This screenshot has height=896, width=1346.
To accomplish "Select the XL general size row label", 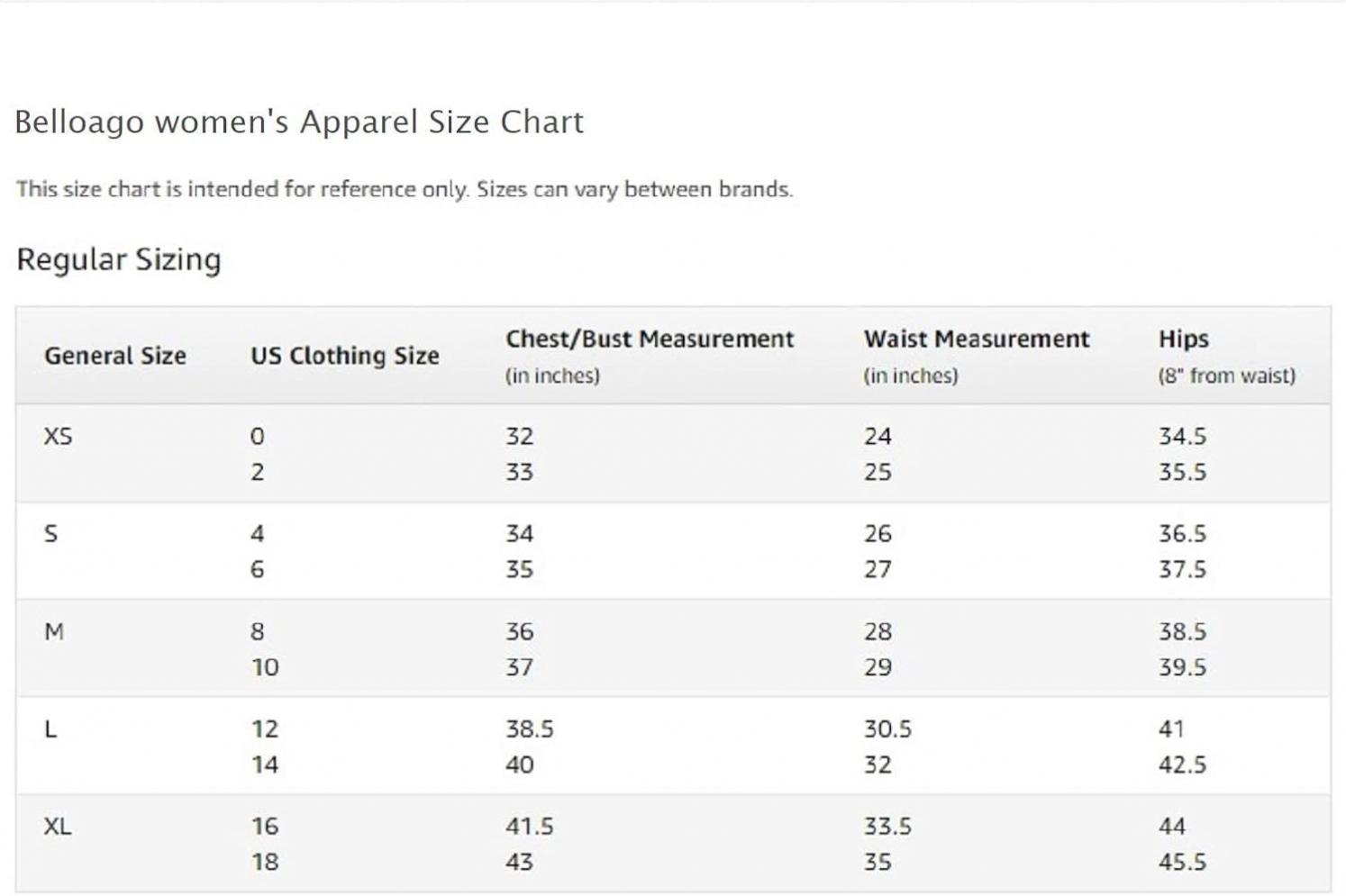I will coord(58,827).
